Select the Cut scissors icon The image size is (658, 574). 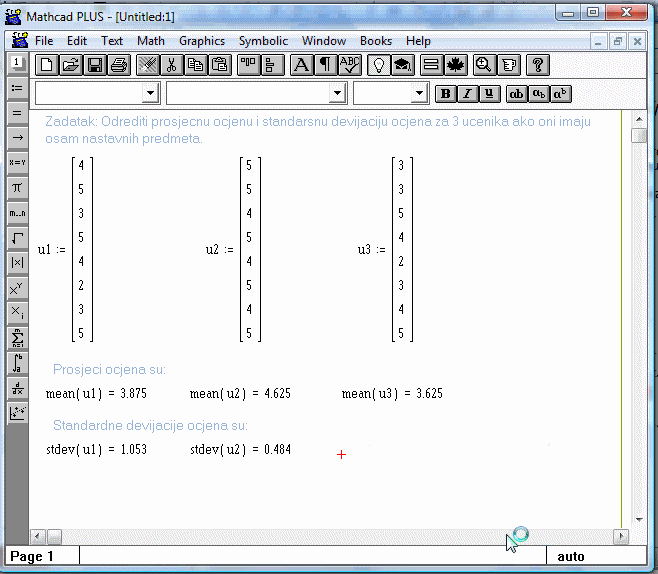(x=171, y=65)
